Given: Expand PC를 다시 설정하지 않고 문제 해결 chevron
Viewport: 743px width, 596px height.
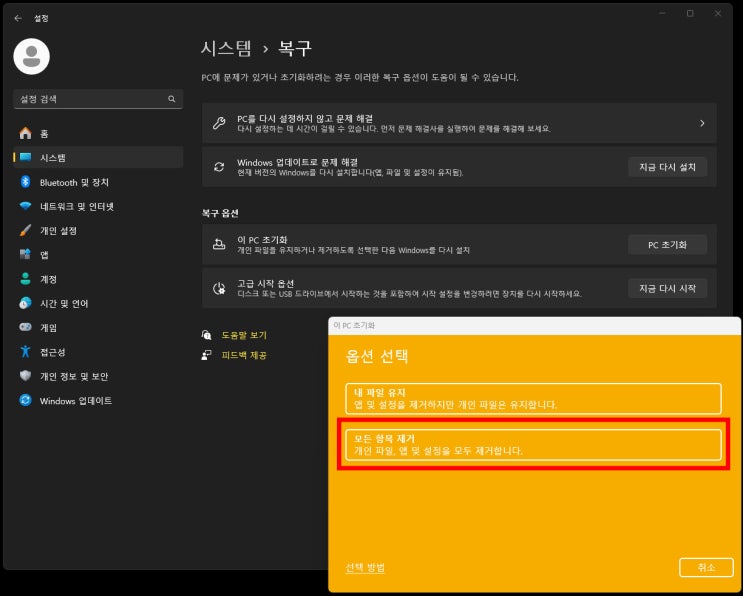Looking at the screenshot, I should [702, 123].
